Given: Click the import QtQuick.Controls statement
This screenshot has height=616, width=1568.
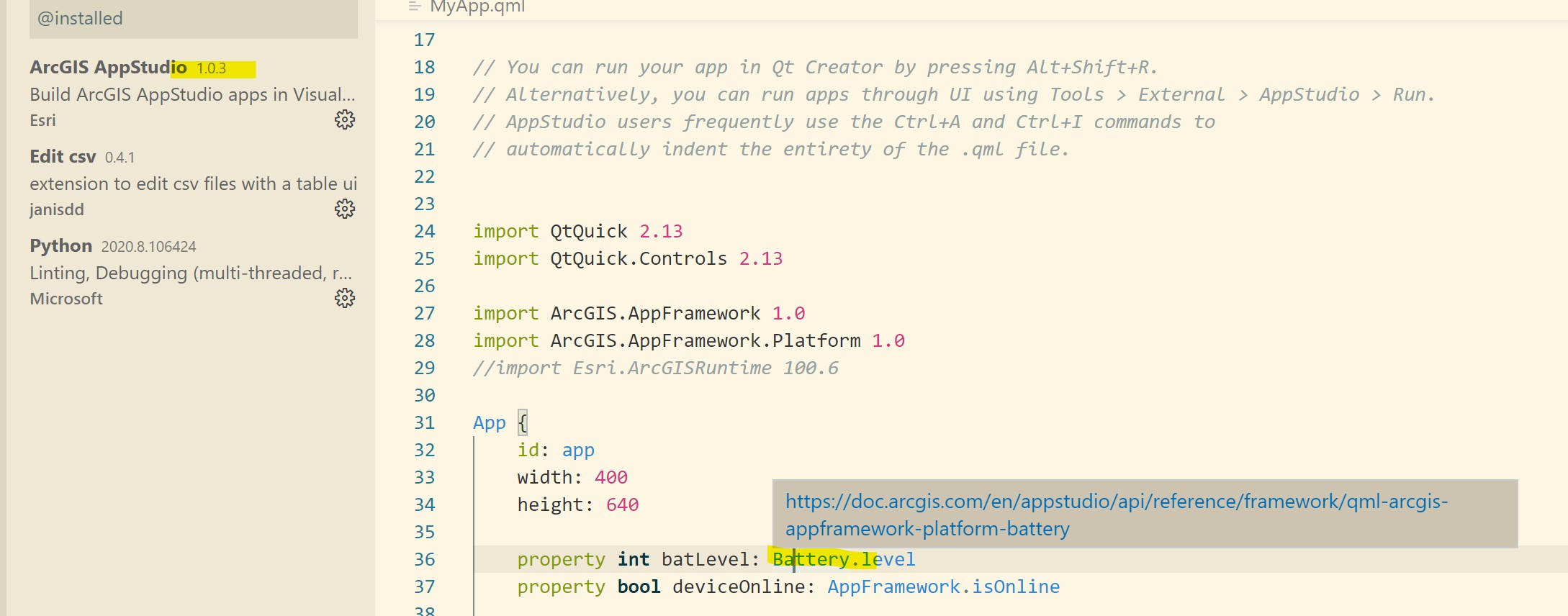Looking at the screenshot, I should click(626, 258).
